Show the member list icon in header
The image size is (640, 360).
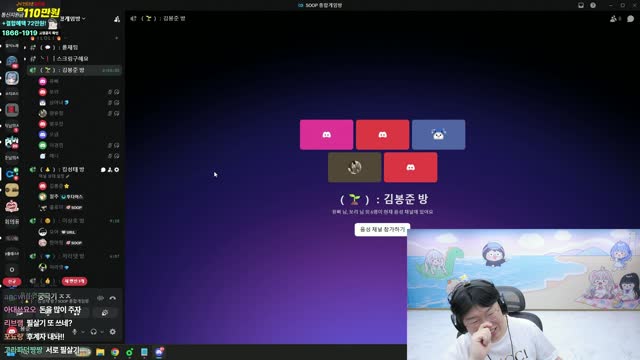pos(613,19)
